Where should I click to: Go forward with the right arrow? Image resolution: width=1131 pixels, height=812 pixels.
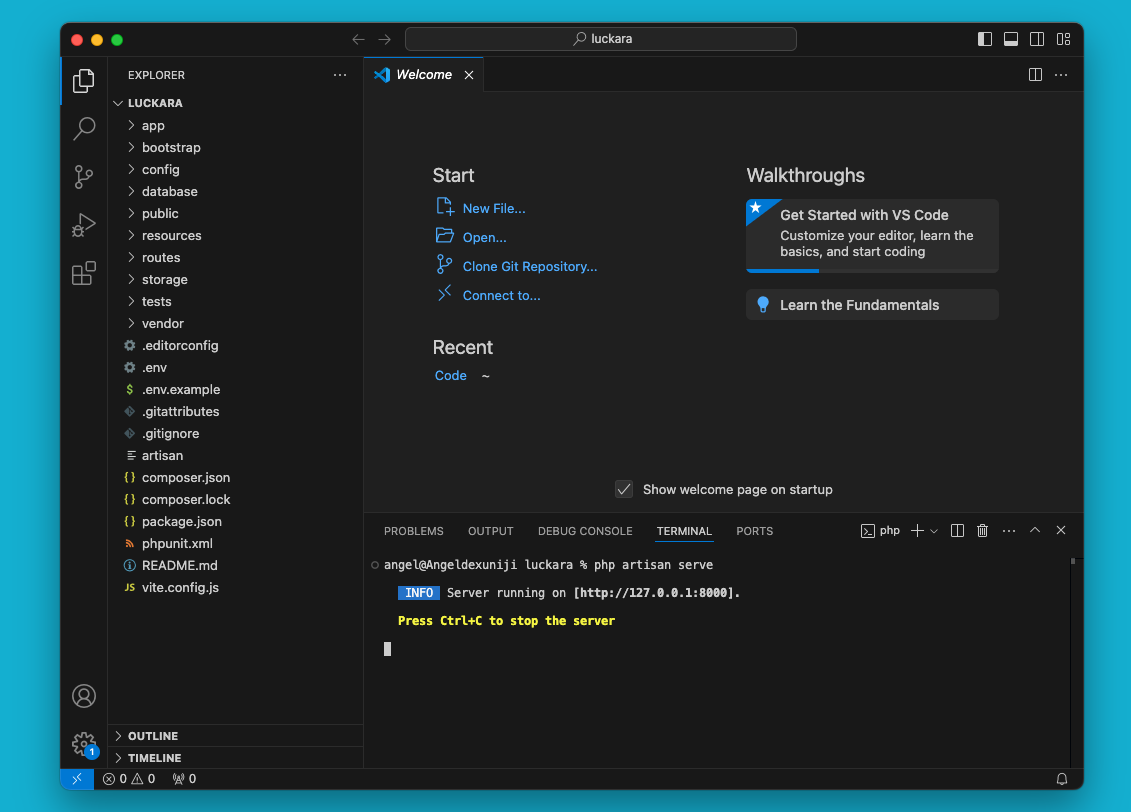(384, 39)
